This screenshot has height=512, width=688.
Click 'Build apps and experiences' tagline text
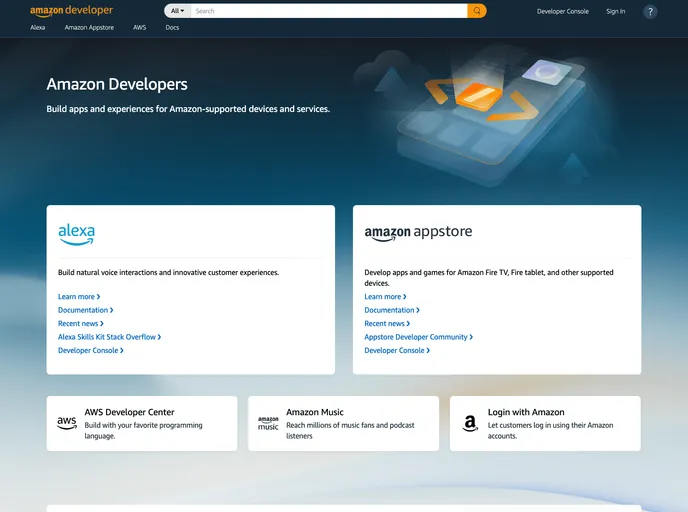[x=188, y=109]
